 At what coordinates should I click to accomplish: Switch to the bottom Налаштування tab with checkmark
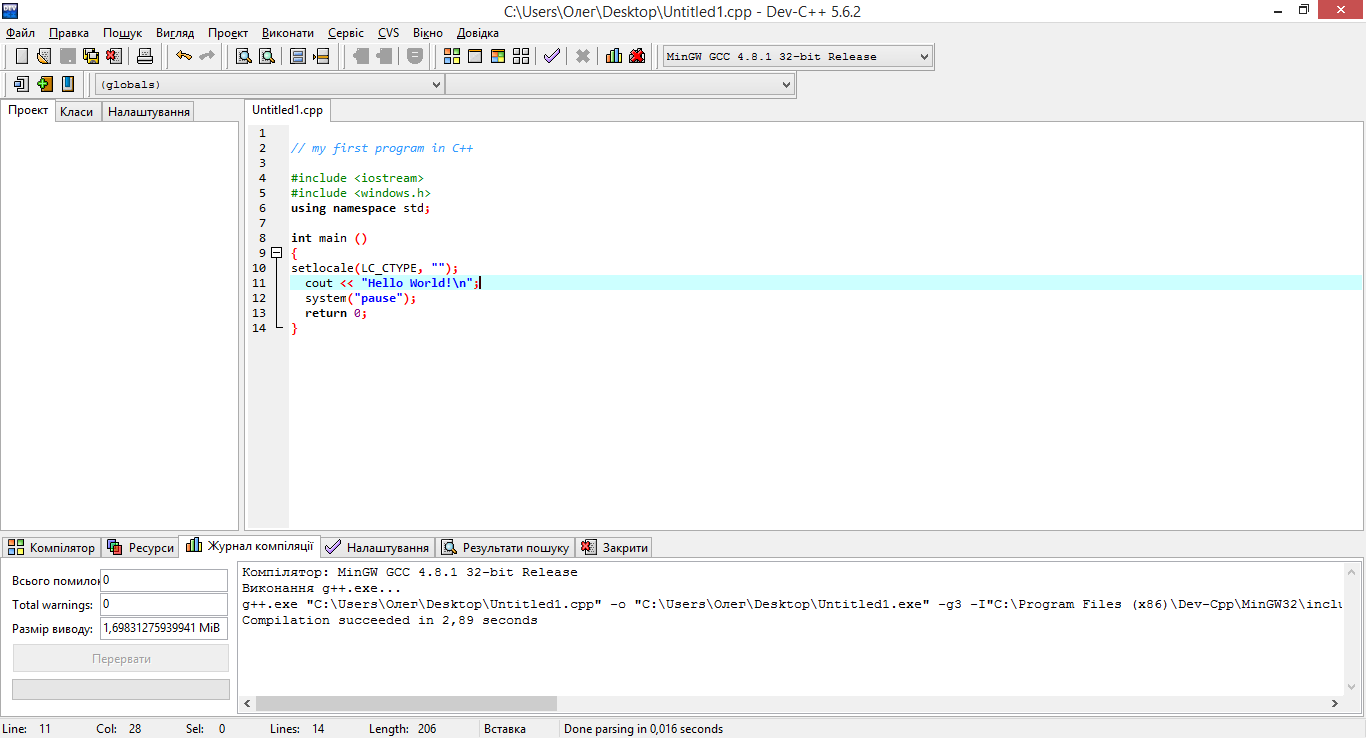(378, 547)
